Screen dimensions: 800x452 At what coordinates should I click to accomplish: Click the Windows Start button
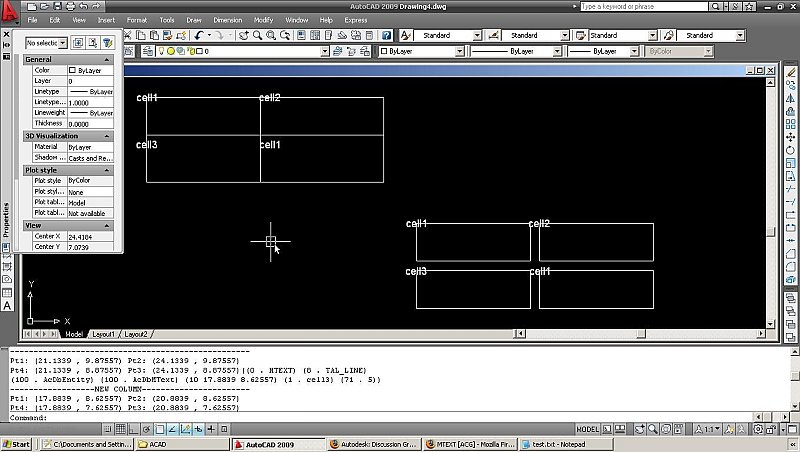16,444
